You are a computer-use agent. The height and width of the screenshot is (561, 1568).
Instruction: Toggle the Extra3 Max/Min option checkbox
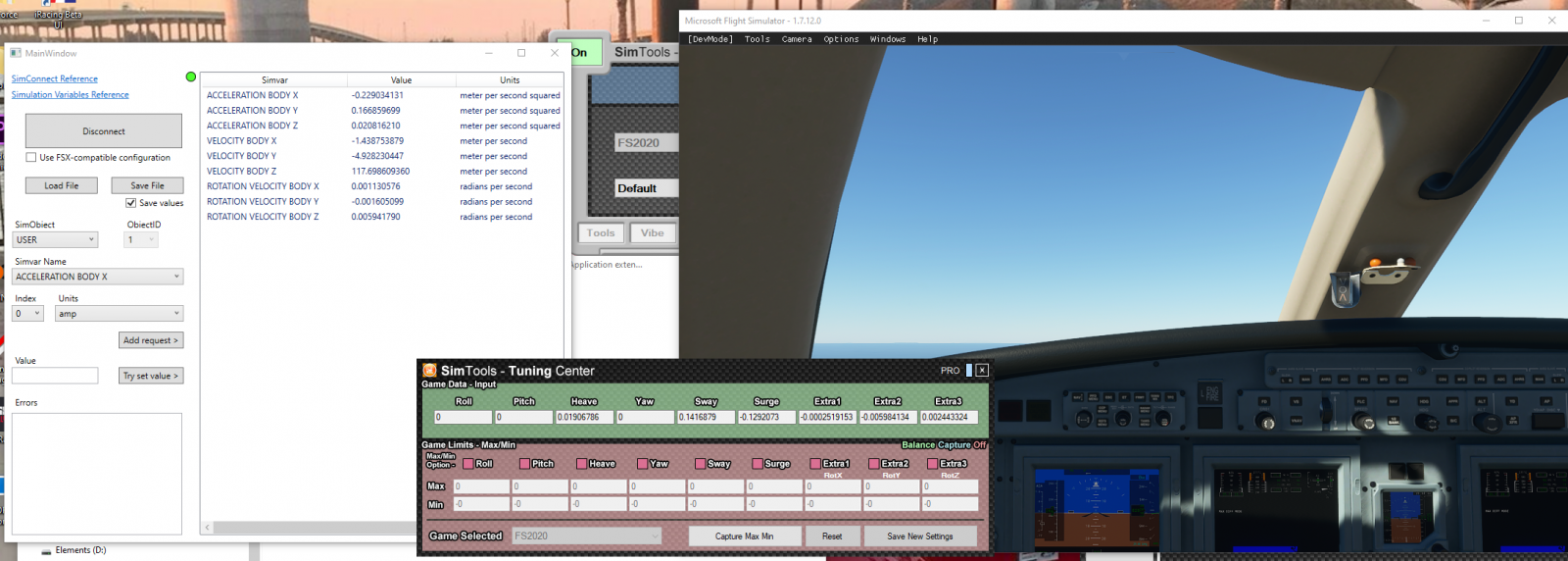[x=932, y=464]
